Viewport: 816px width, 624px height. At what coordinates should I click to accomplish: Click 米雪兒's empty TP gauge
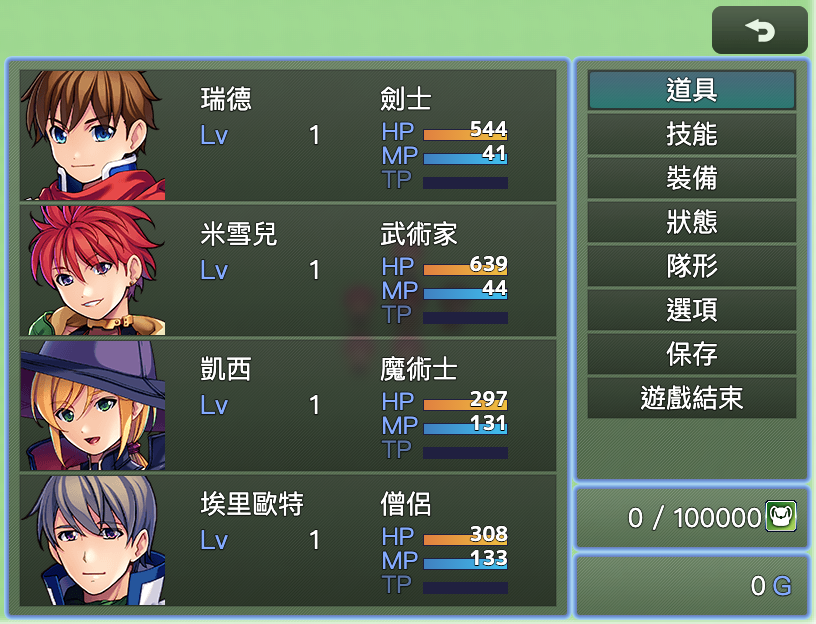pyautogui.click(x=465, y=318)
